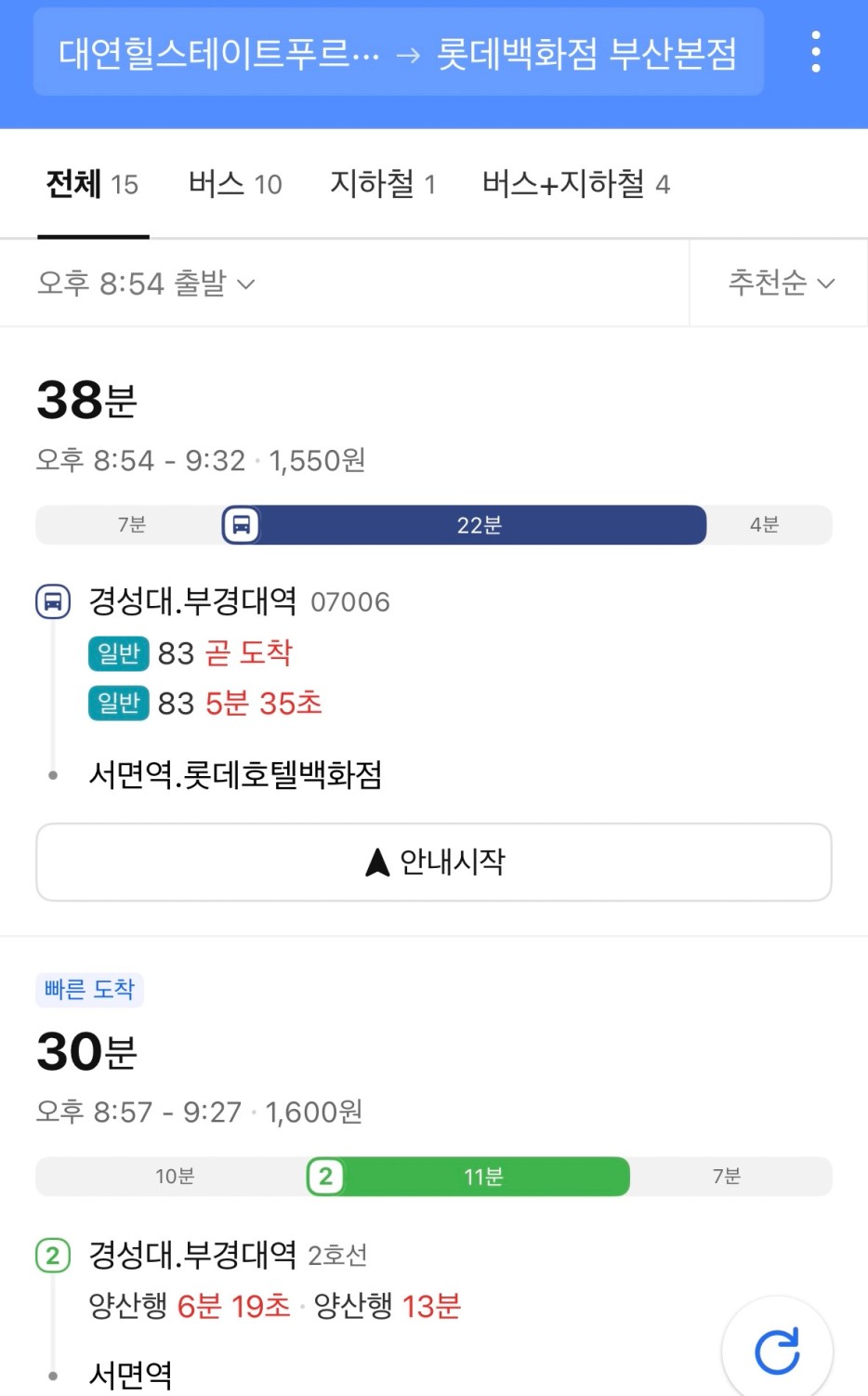This screenshot has height=1396, width=868.
Task: Tap the line 2 badge on the green bar
Action: coord(325,1177)
